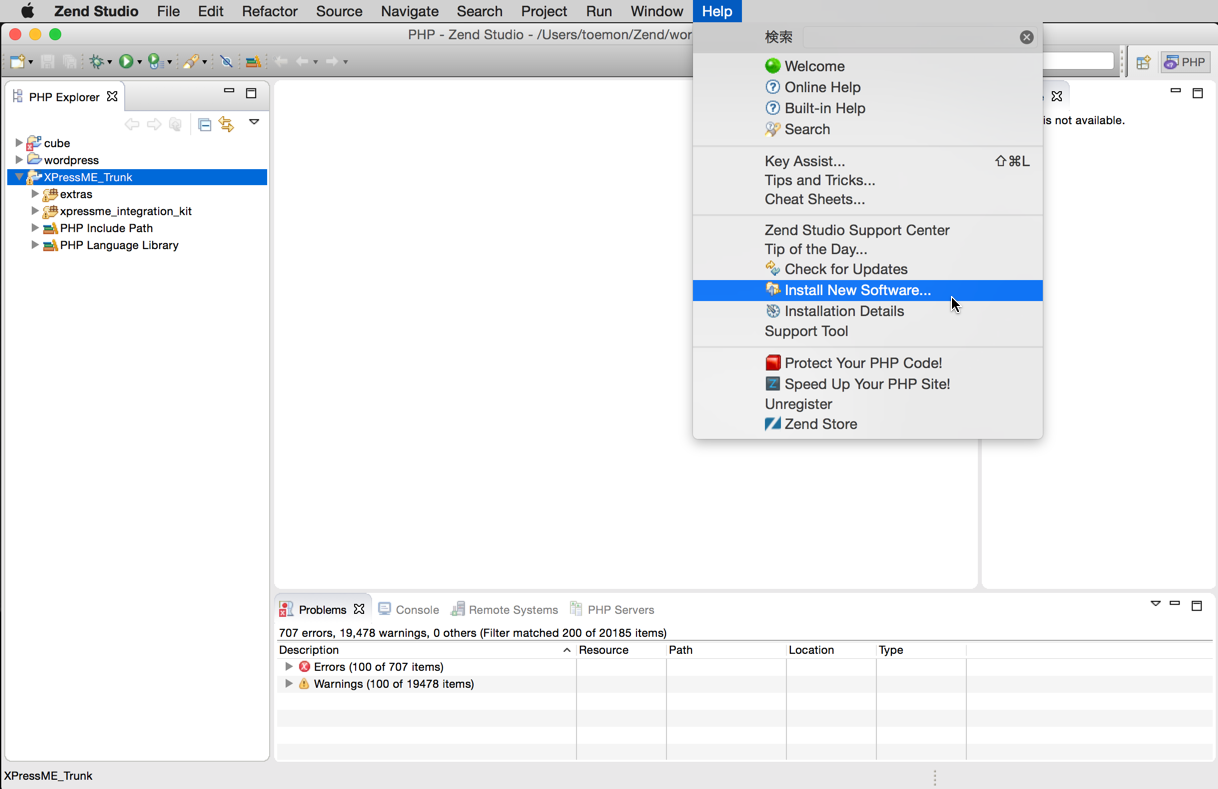Select the cube project label
1218x789 pixels.
point(57,143)
